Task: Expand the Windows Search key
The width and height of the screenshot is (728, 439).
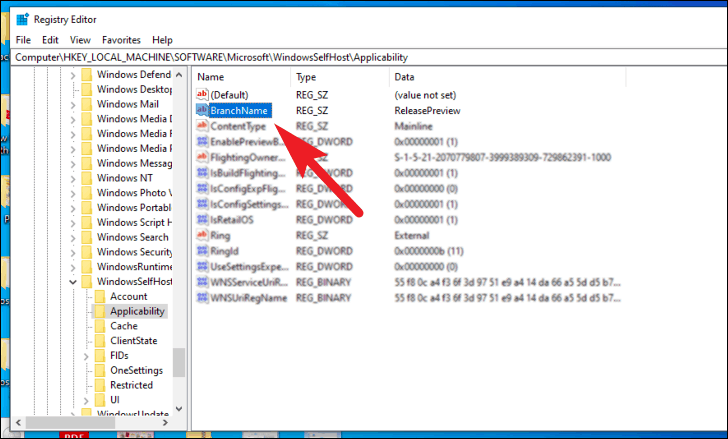Action: pyautogui.click(x=73, y=238)
